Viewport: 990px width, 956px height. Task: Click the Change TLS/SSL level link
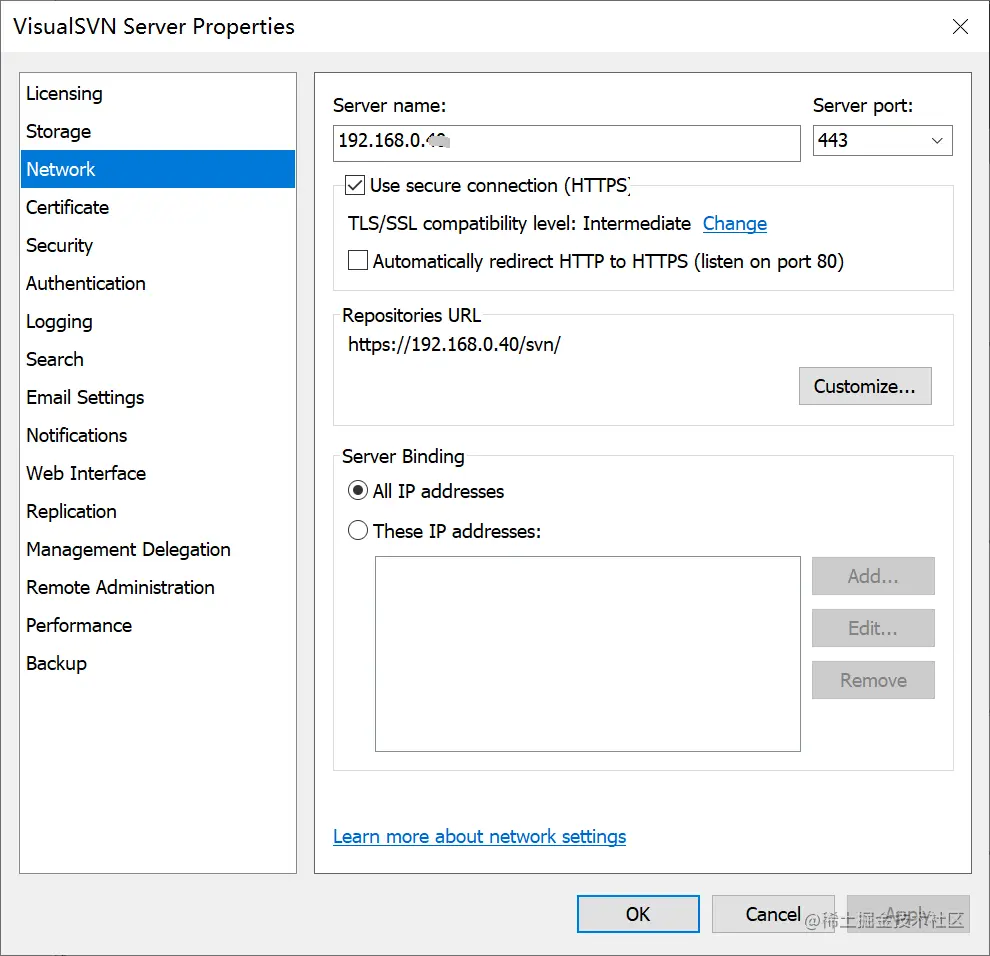(x=735, y=224)
